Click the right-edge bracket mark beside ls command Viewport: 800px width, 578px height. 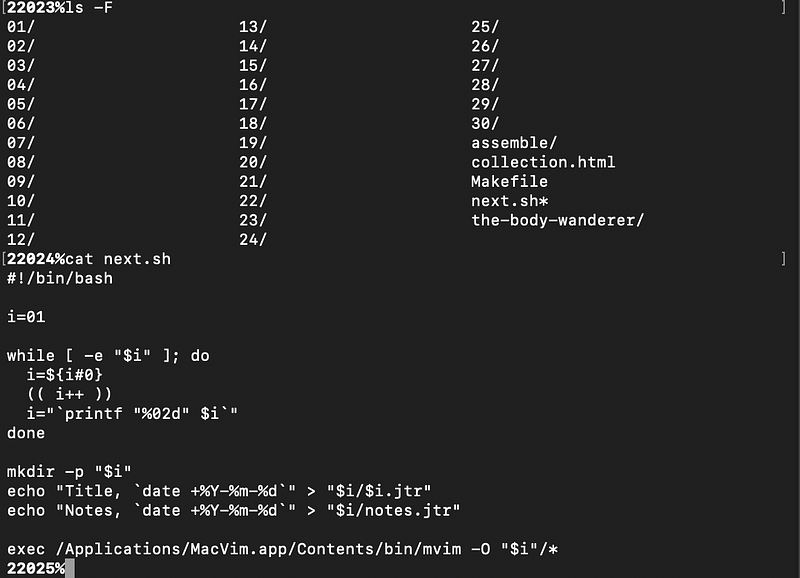point(783,8)
